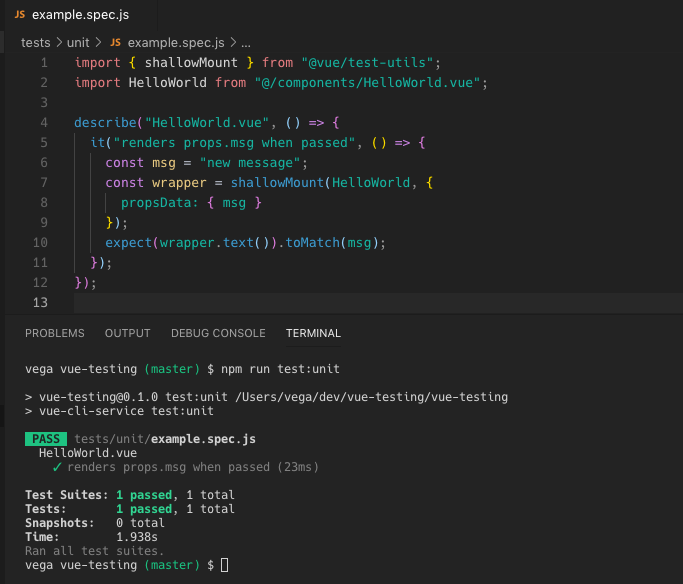
Task: Focus the terminal prompt cursor
Action: click(224, 566)
